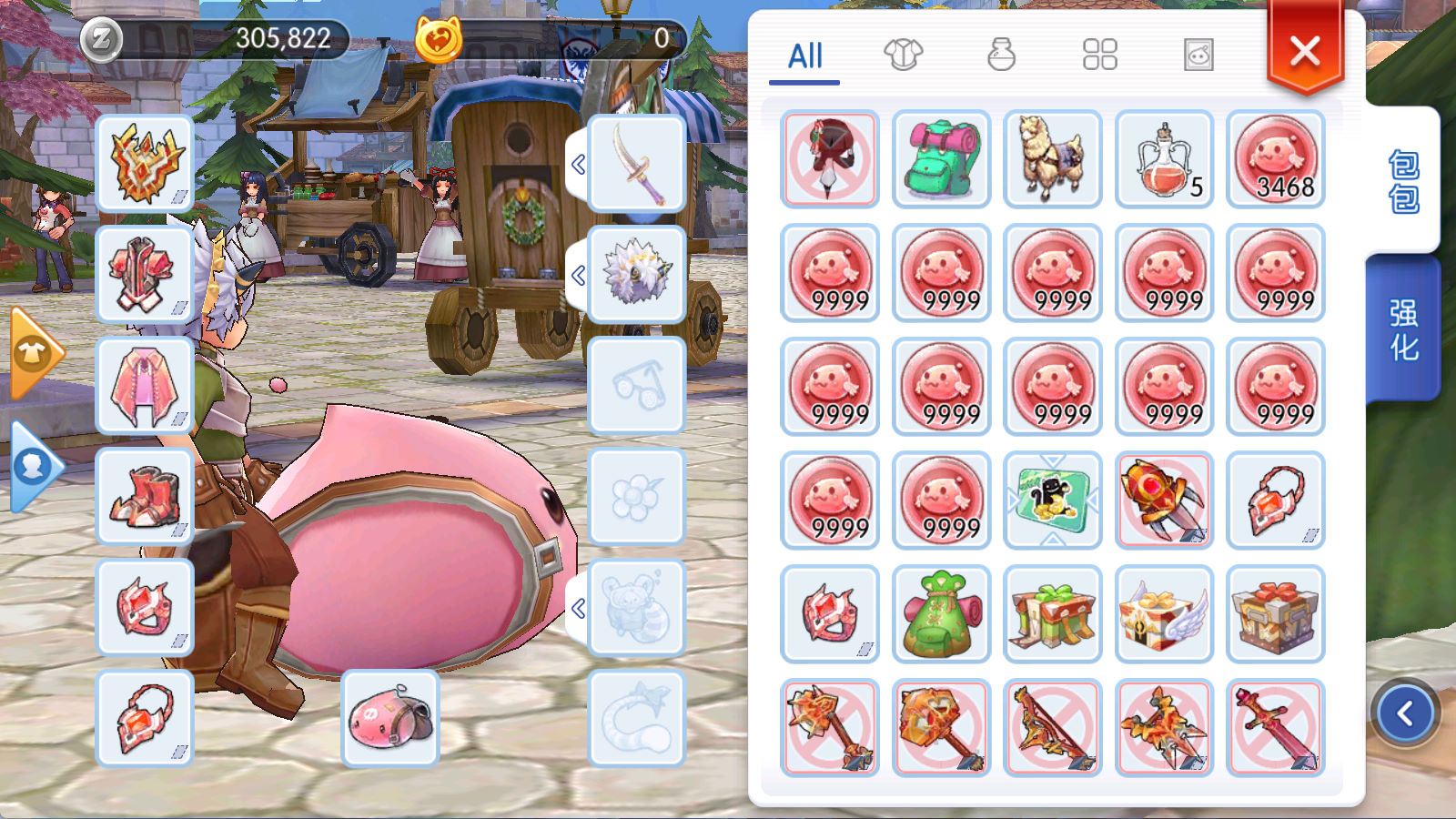
Task: Open the 包包 bag side tab
Action: 1402,180
